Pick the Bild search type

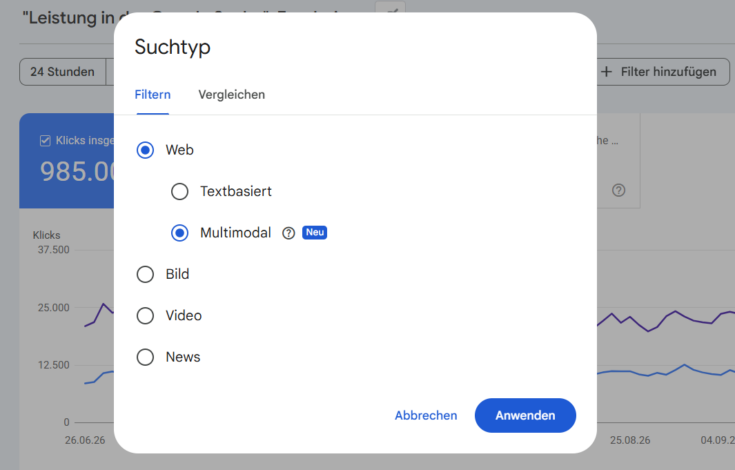coord(145,274)
